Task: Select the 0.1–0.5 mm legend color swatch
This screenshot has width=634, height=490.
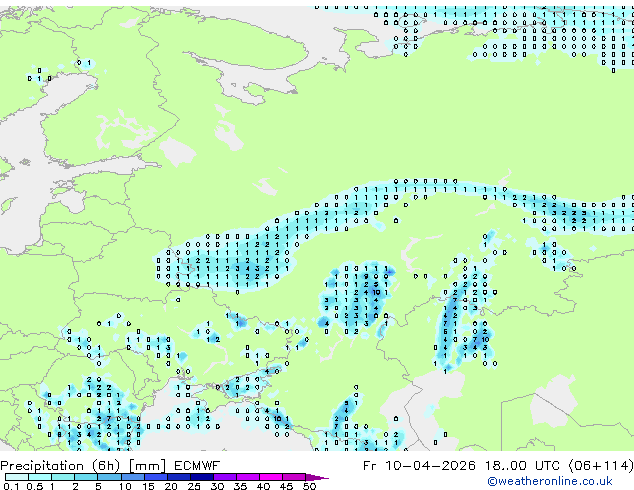Action: (17, 477)
